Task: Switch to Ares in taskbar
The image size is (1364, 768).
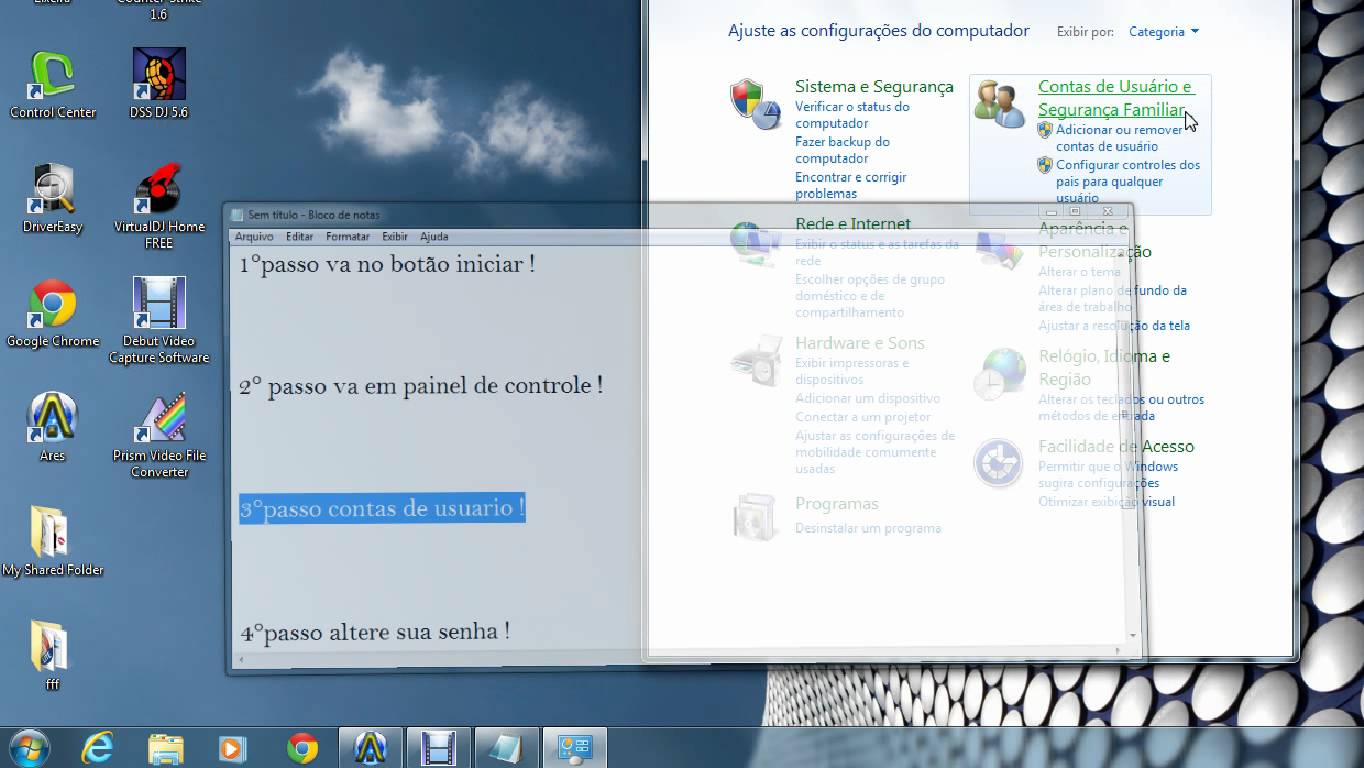Action: click(371, 748)
